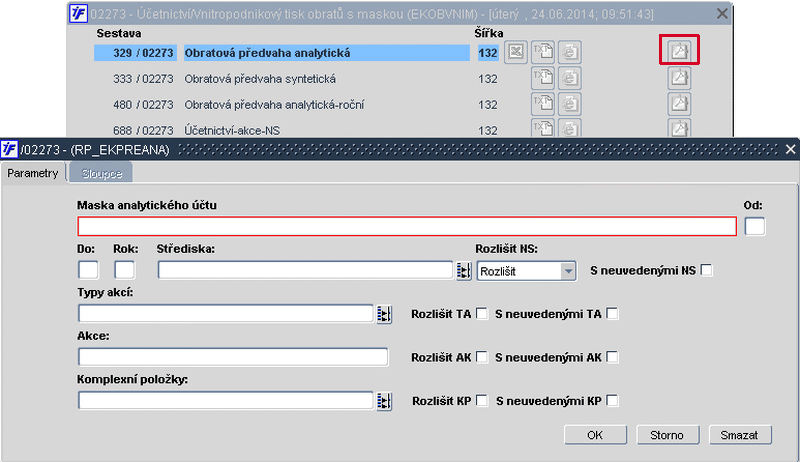Open PDF output for Obratová předvaha analytická
The image size is (800, 462).
point(679,50)
